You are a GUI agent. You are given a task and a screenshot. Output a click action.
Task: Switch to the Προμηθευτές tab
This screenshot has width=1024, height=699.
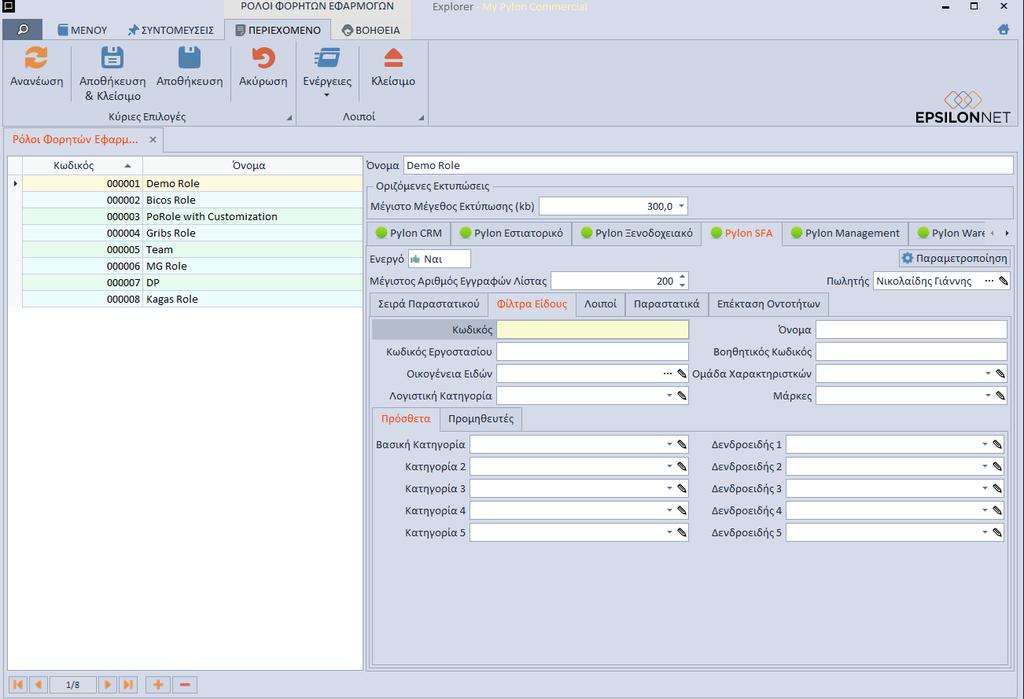(481, 419)
